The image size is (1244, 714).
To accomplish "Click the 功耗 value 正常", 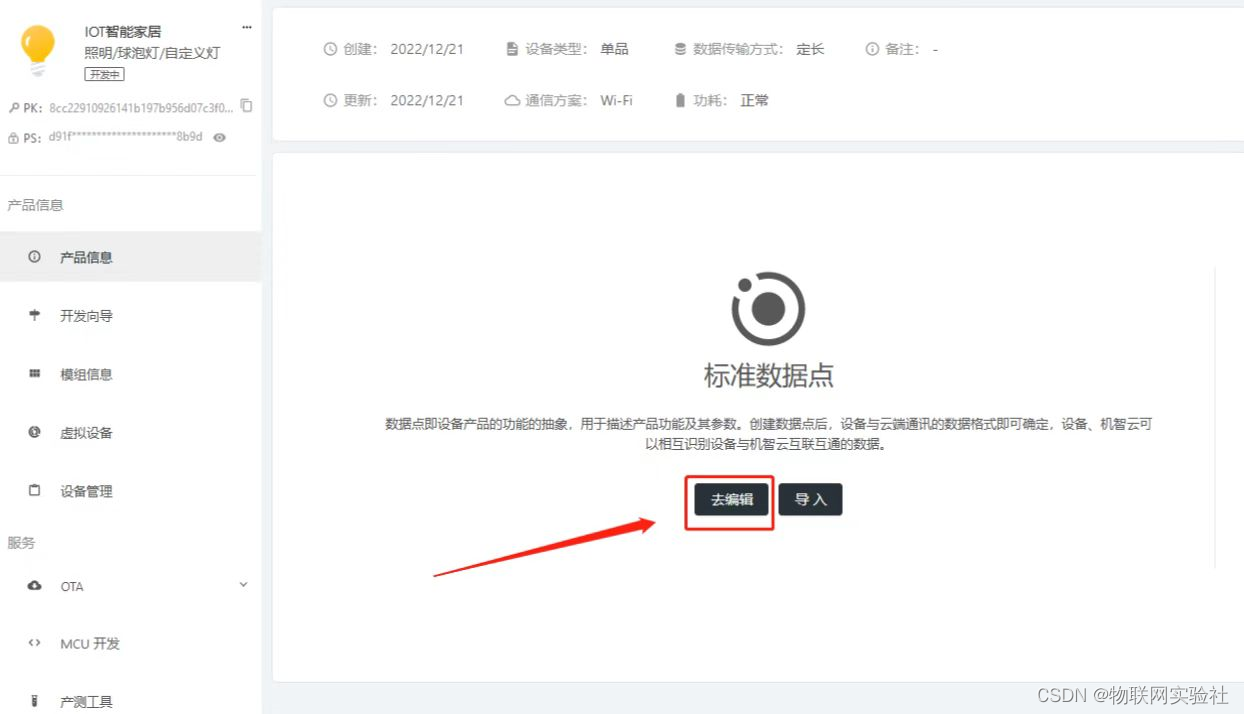I will pos(754,100).
